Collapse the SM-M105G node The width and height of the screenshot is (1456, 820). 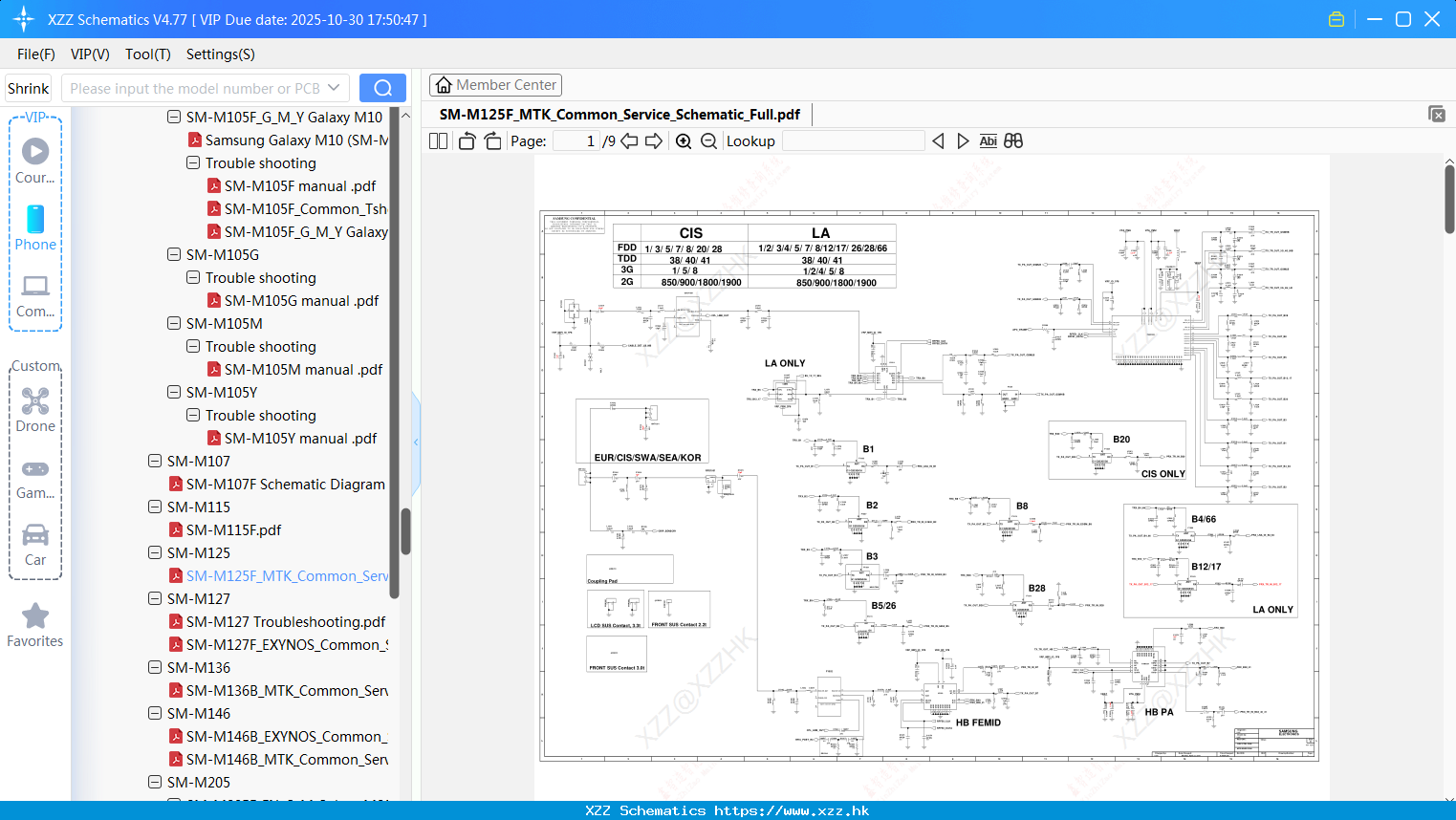174,255
